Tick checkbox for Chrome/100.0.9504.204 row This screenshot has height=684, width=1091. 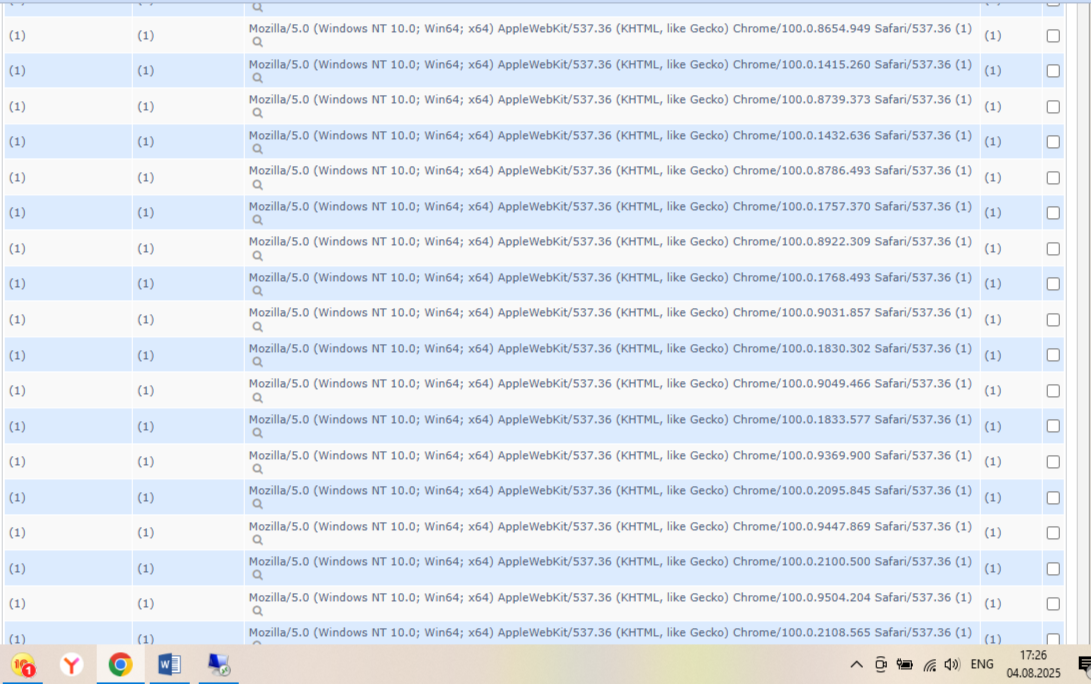(x=1053, y=603)
